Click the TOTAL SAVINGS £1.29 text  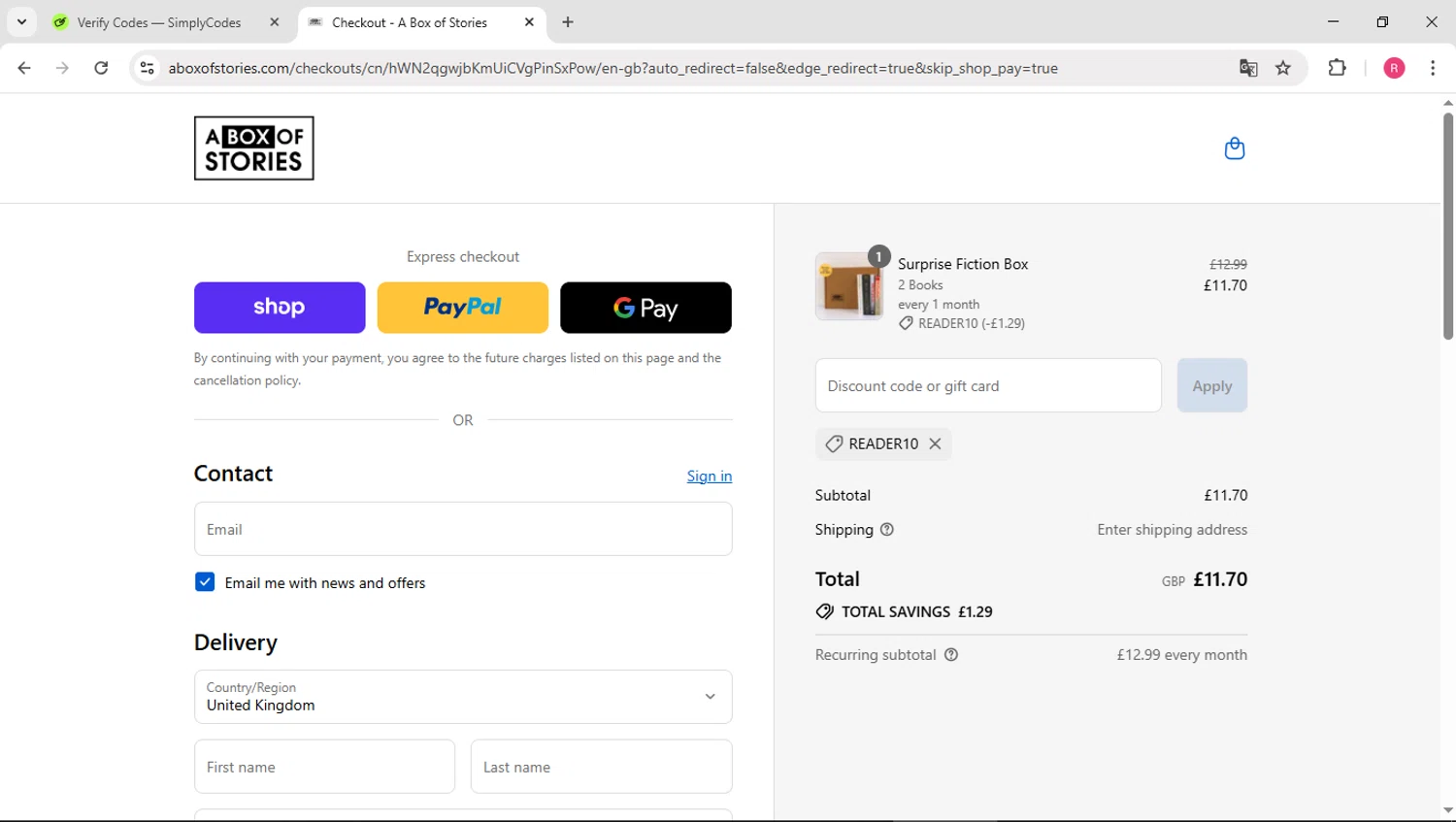pyautogui.click(x=916, y=611)
